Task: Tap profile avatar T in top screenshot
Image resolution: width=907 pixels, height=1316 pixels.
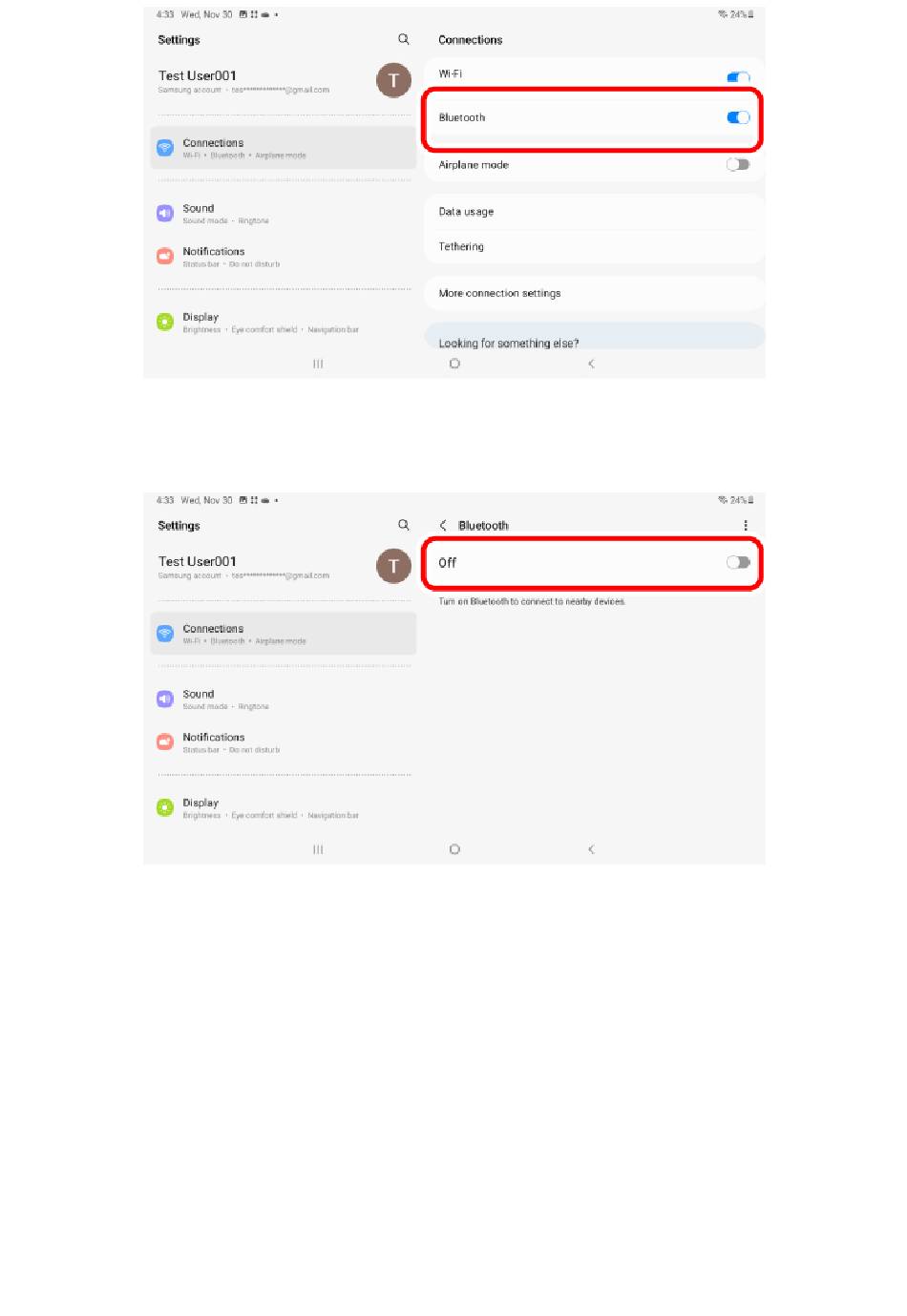Action: (x=393, y=81)
